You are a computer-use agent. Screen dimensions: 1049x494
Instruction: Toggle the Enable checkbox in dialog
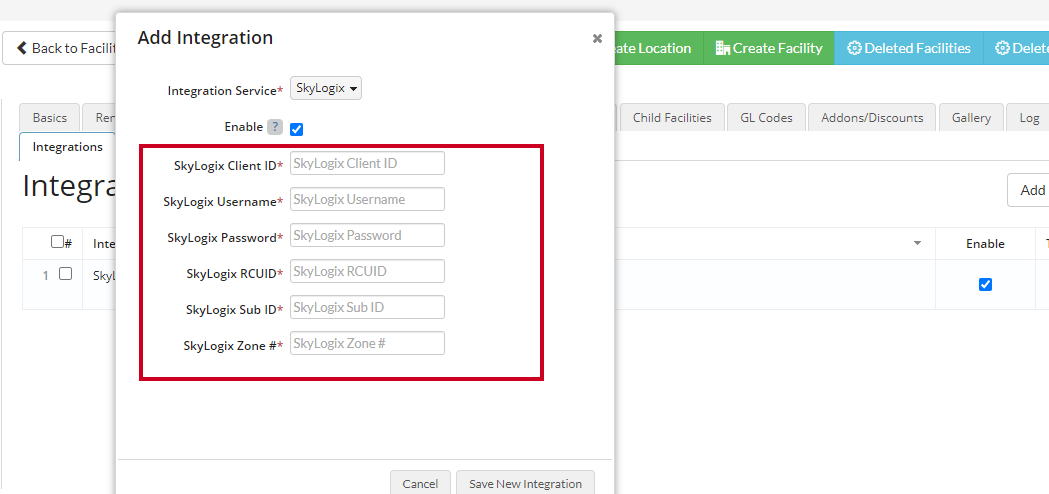[296, 129]
